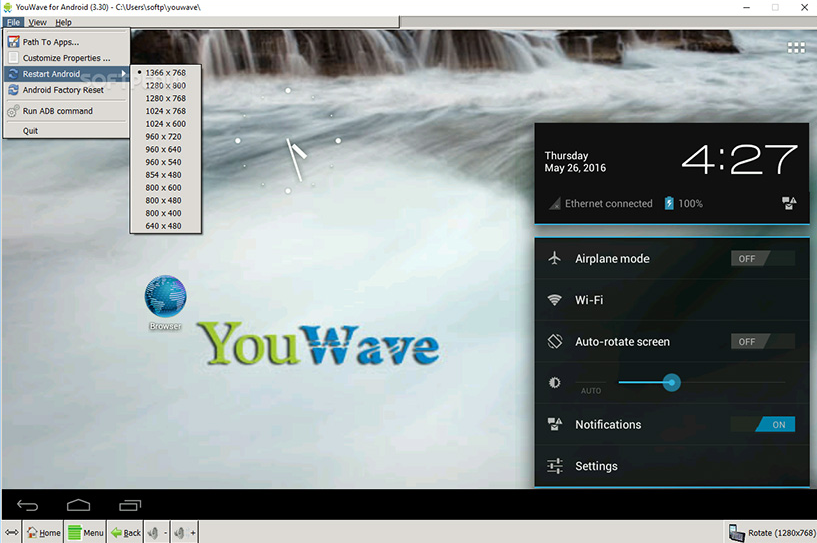Click the 4:27 clock display
Viewport: 817px width, 543px height.
click(739, 160)
